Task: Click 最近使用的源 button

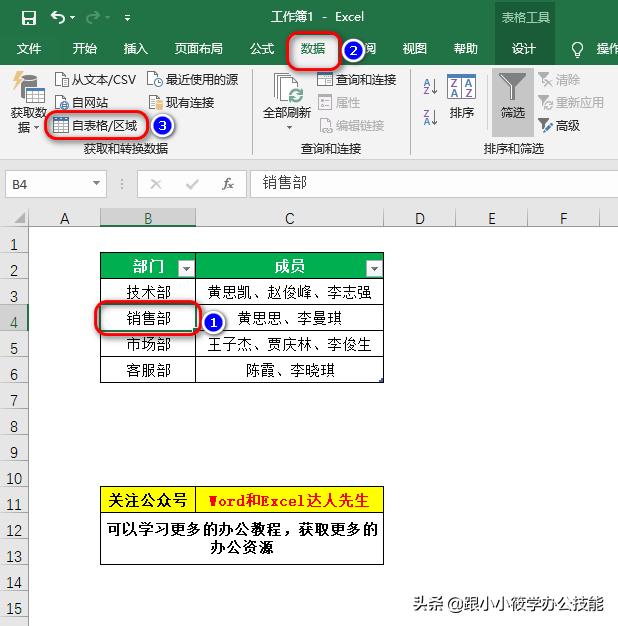Action: tap(193, 79)
